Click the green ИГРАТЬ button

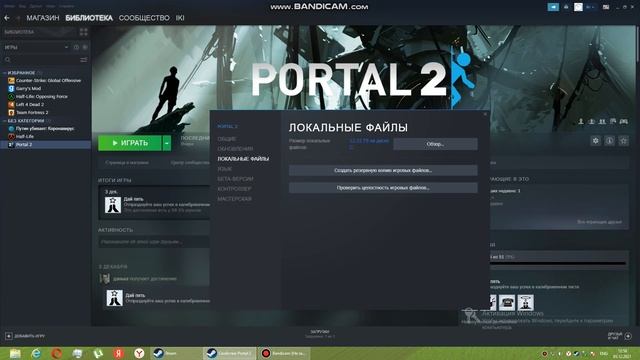click(130, 143)
